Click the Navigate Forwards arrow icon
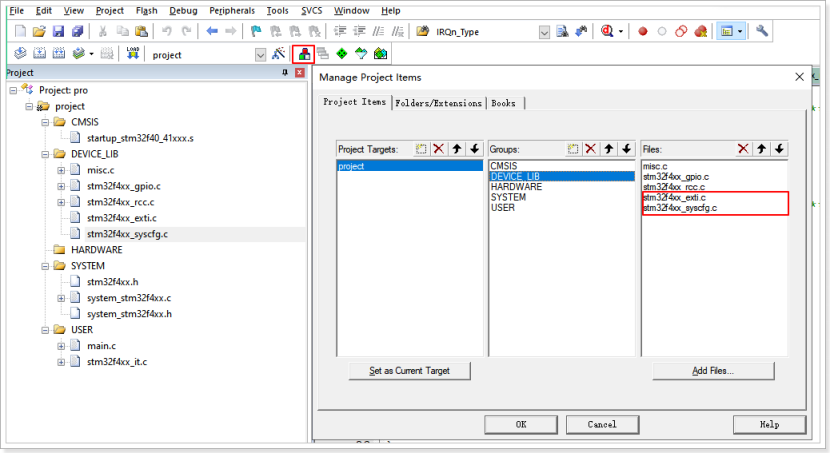Image resolution: width=830 pixels, height=454 pixels. coord(231,31)
